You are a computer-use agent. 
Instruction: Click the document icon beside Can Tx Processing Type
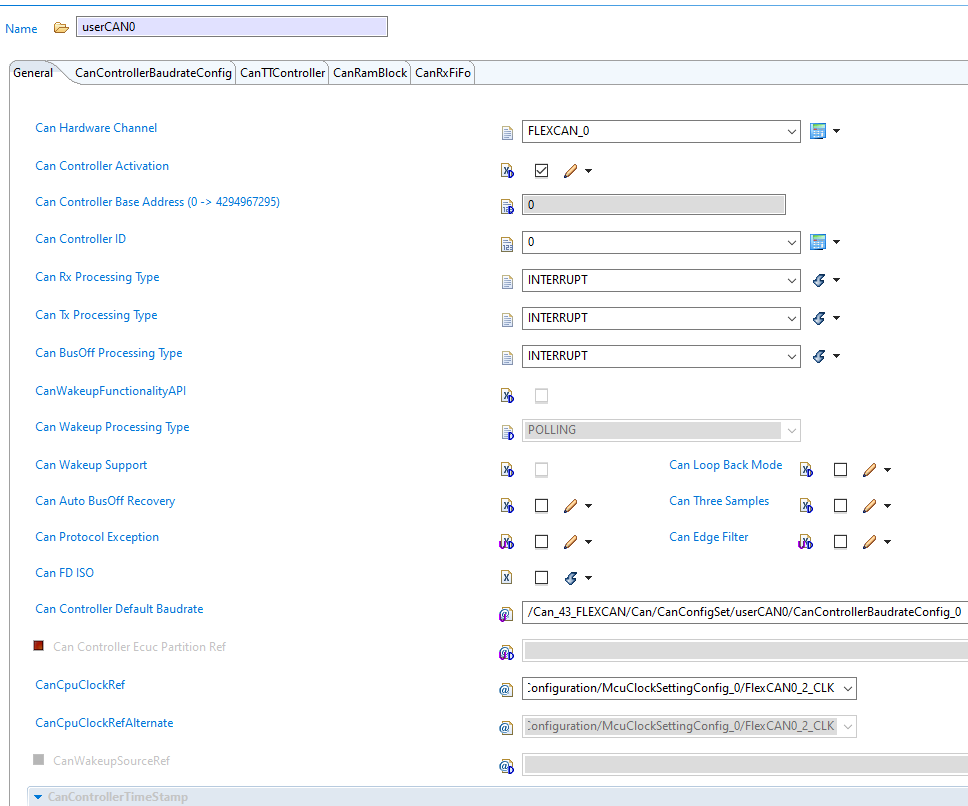(507, 320)
